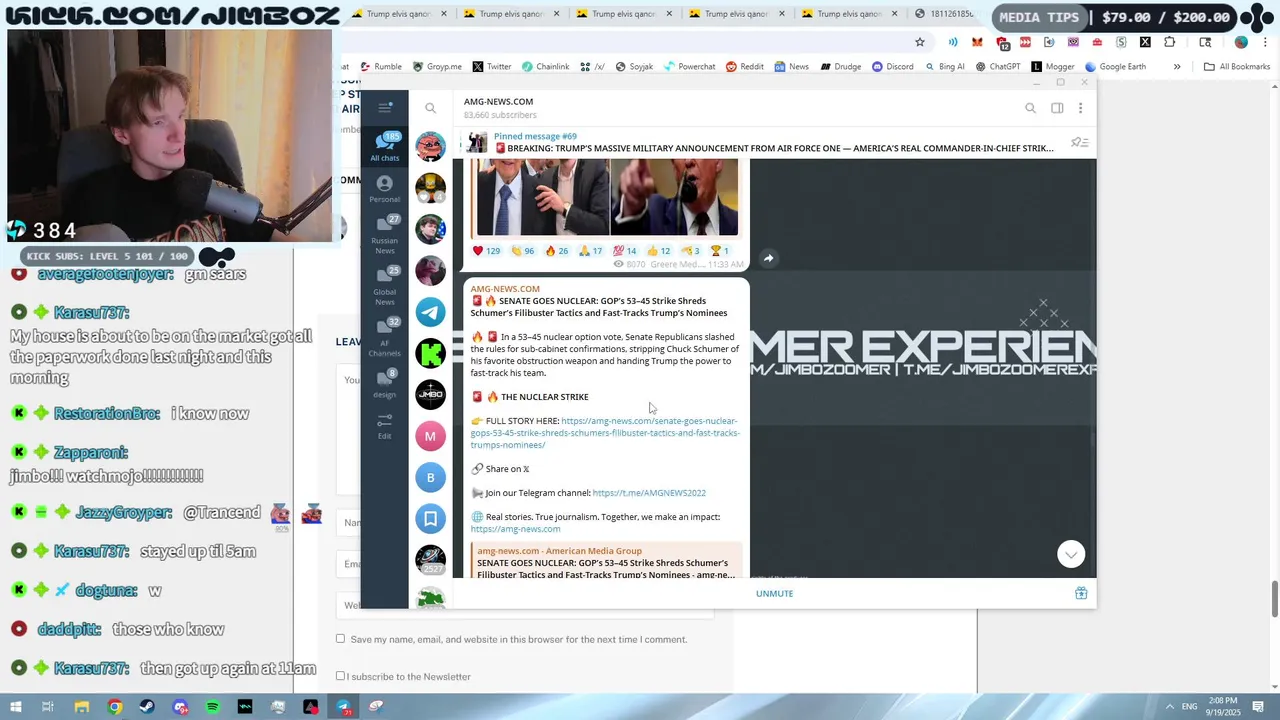1280x720 pixels.
Task: Open the ChatGPT bookmark
Action: pyautogui.click(x=997, y=67)
